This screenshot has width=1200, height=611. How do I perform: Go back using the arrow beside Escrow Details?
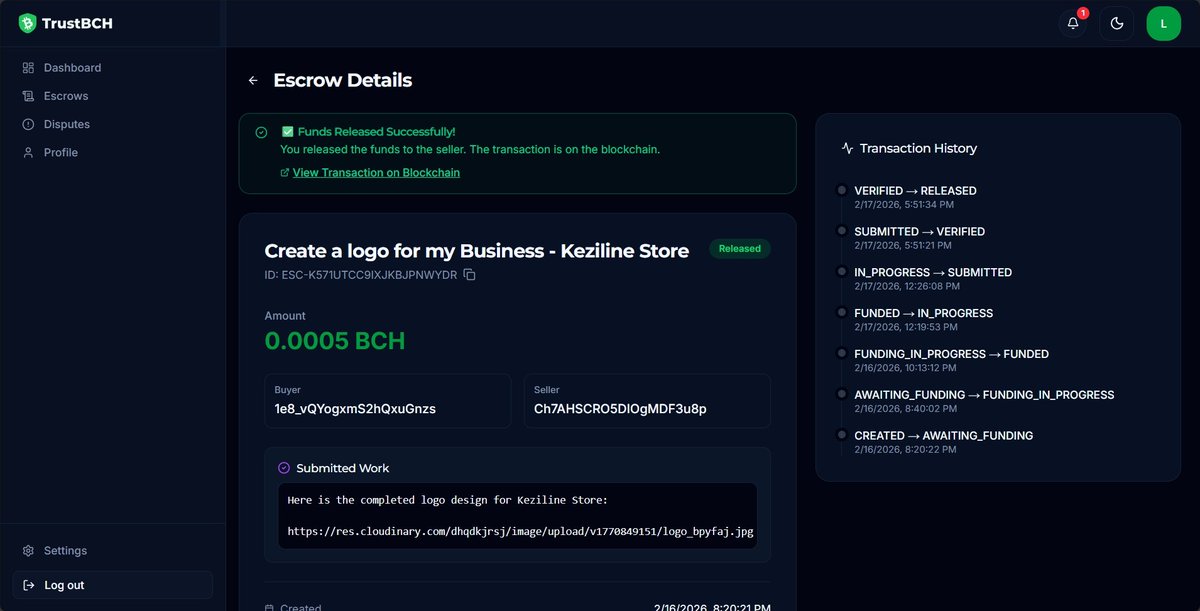253,80
